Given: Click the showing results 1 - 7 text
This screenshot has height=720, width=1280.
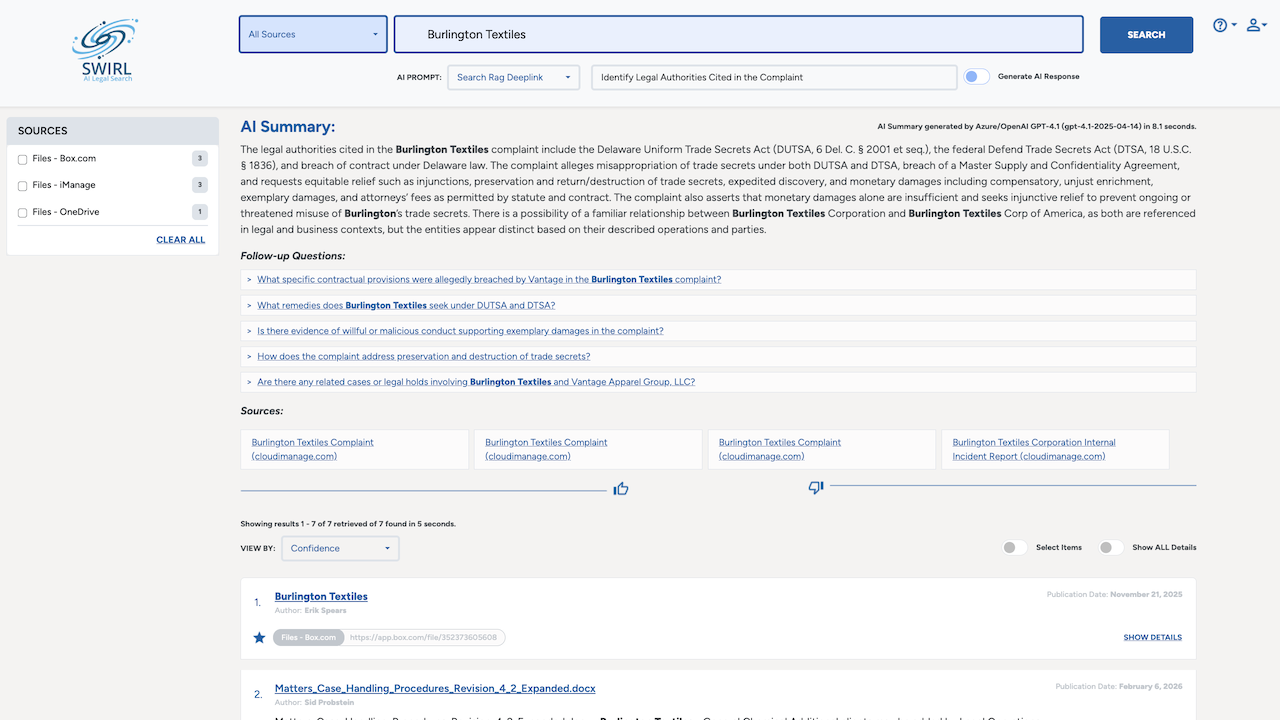Looking at the screenshot, I should (x=348, y=524).
